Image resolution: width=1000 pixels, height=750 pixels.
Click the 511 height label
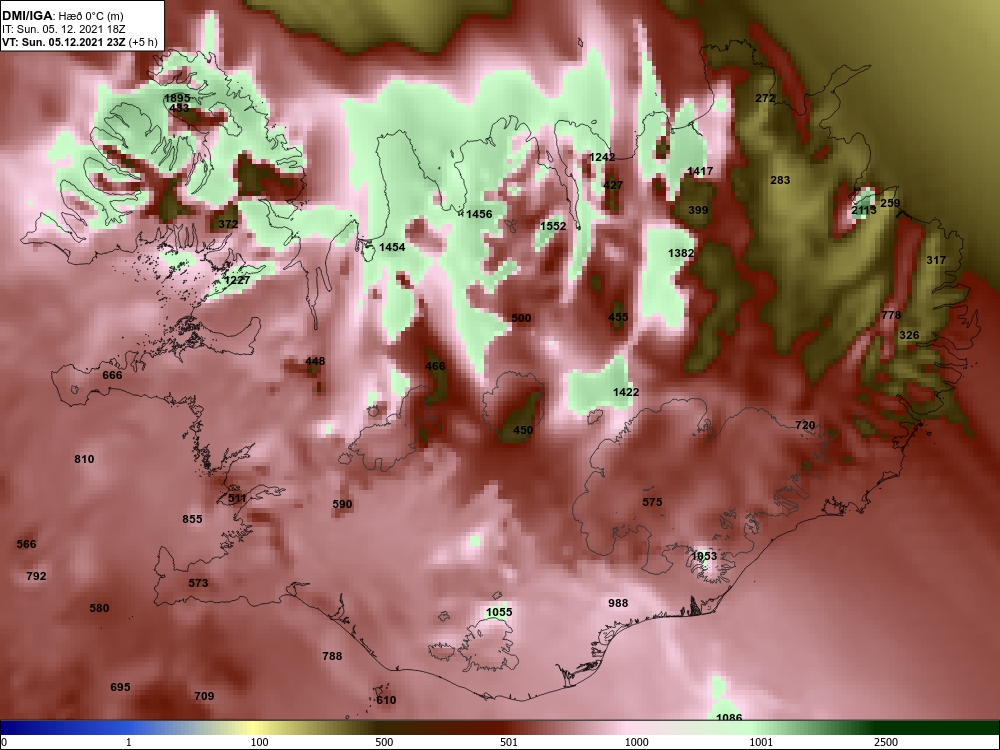(x=237, y=498)
